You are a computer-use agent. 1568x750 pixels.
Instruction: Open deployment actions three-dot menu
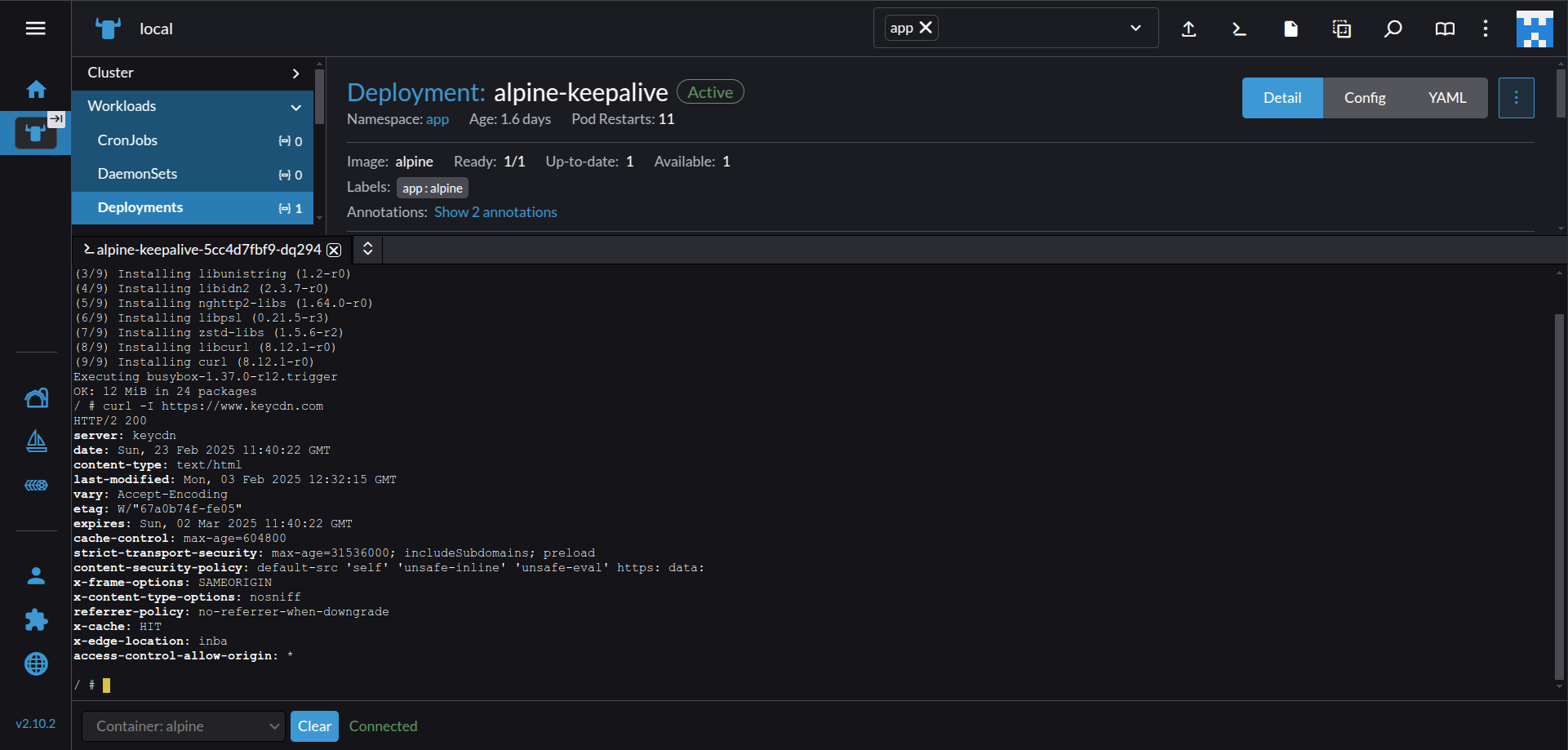[1517, 98]
